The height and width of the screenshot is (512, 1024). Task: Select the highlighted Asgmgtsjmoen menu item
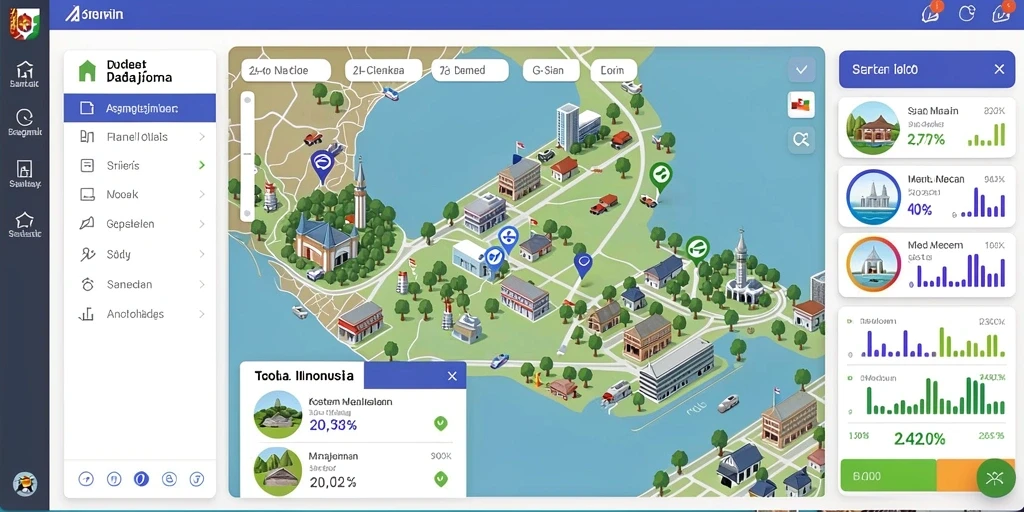140,108
